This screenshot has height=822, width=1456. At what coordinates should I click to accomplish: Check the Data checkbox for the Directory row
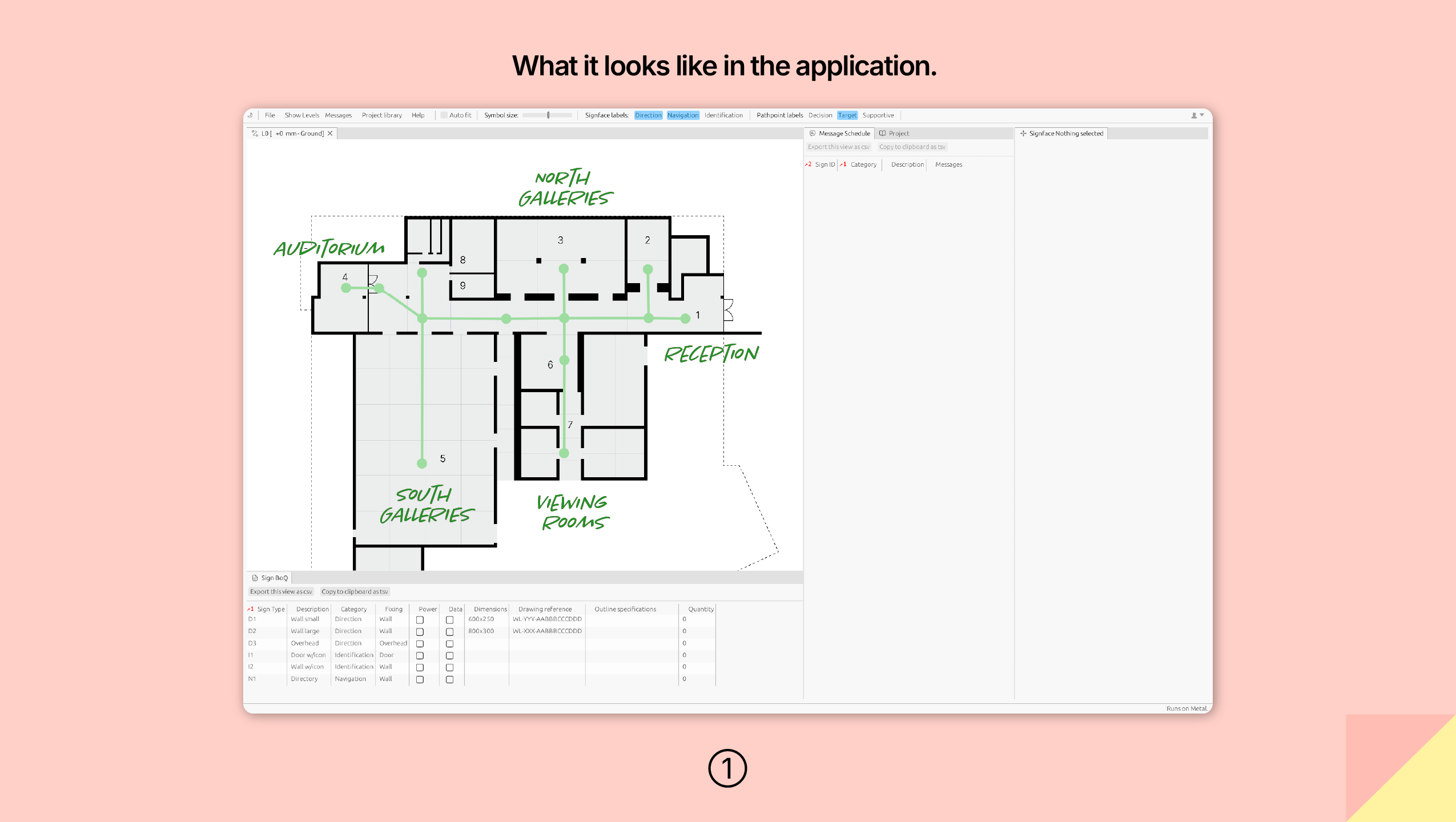pos(449,679)
